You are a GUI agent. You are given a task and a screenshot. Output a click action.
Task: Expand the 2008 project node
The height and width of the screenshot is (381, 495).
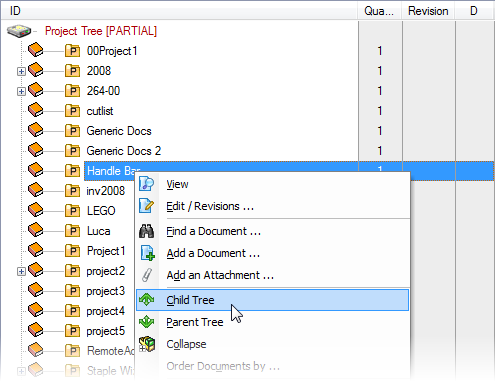point(21,71)
